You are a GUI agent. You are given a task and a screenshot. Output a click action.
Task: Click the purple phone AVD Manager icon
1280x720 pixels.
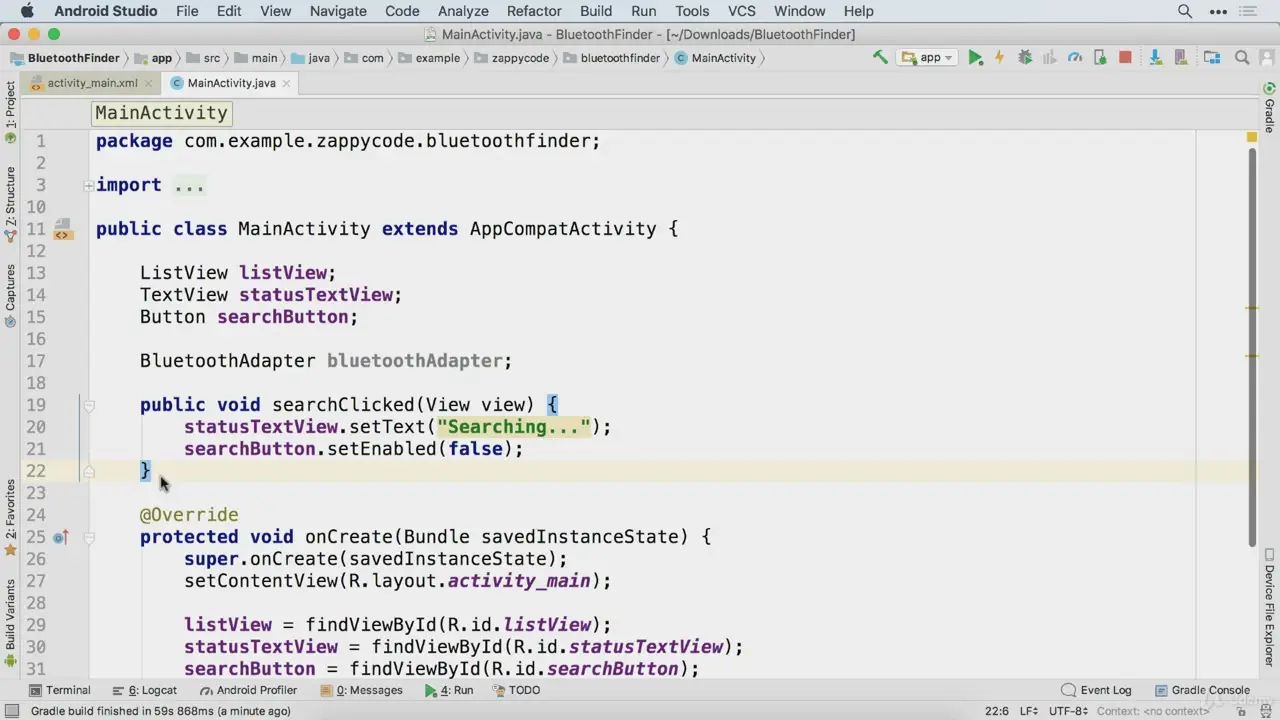click(x=1181, y=58)
